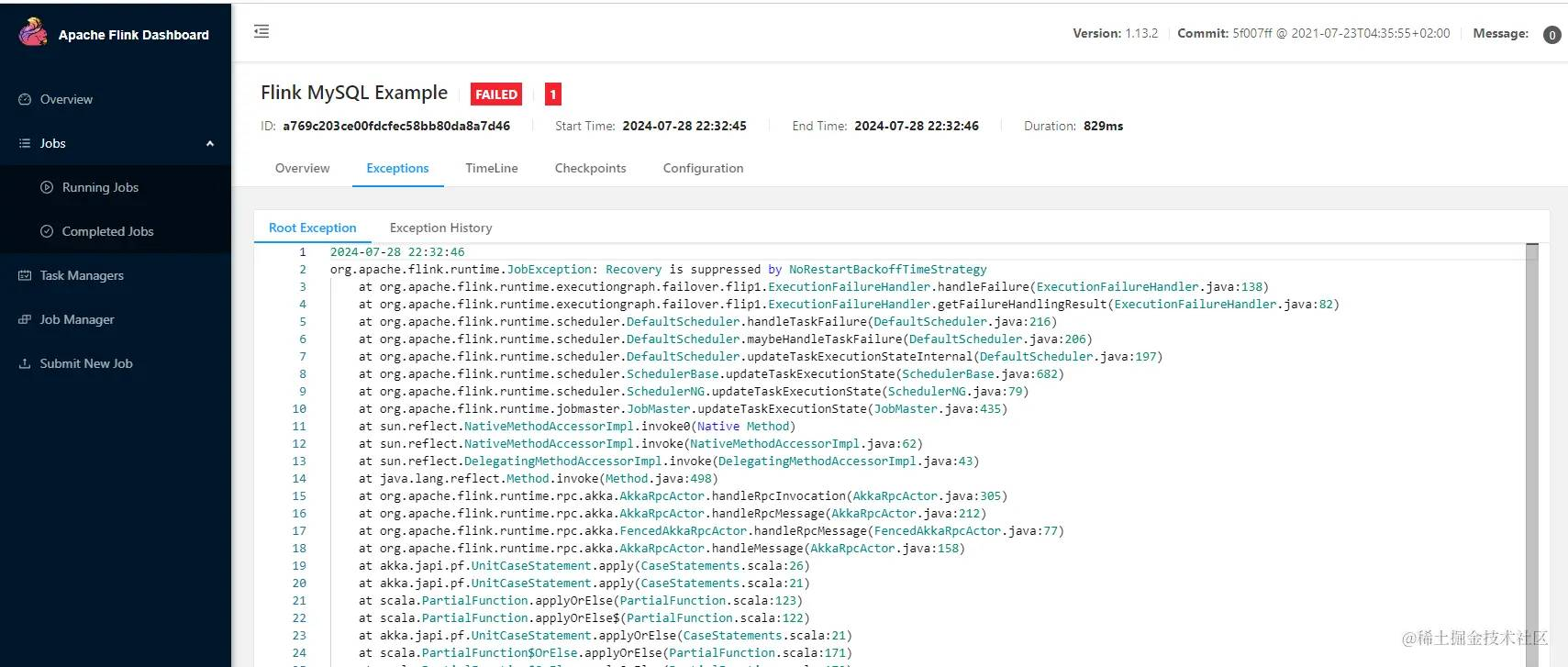Image resolution: width=1568 pixels, height=667 pixels.
Task: Switch to the TimeLine tab
Action: pos(492,168)
